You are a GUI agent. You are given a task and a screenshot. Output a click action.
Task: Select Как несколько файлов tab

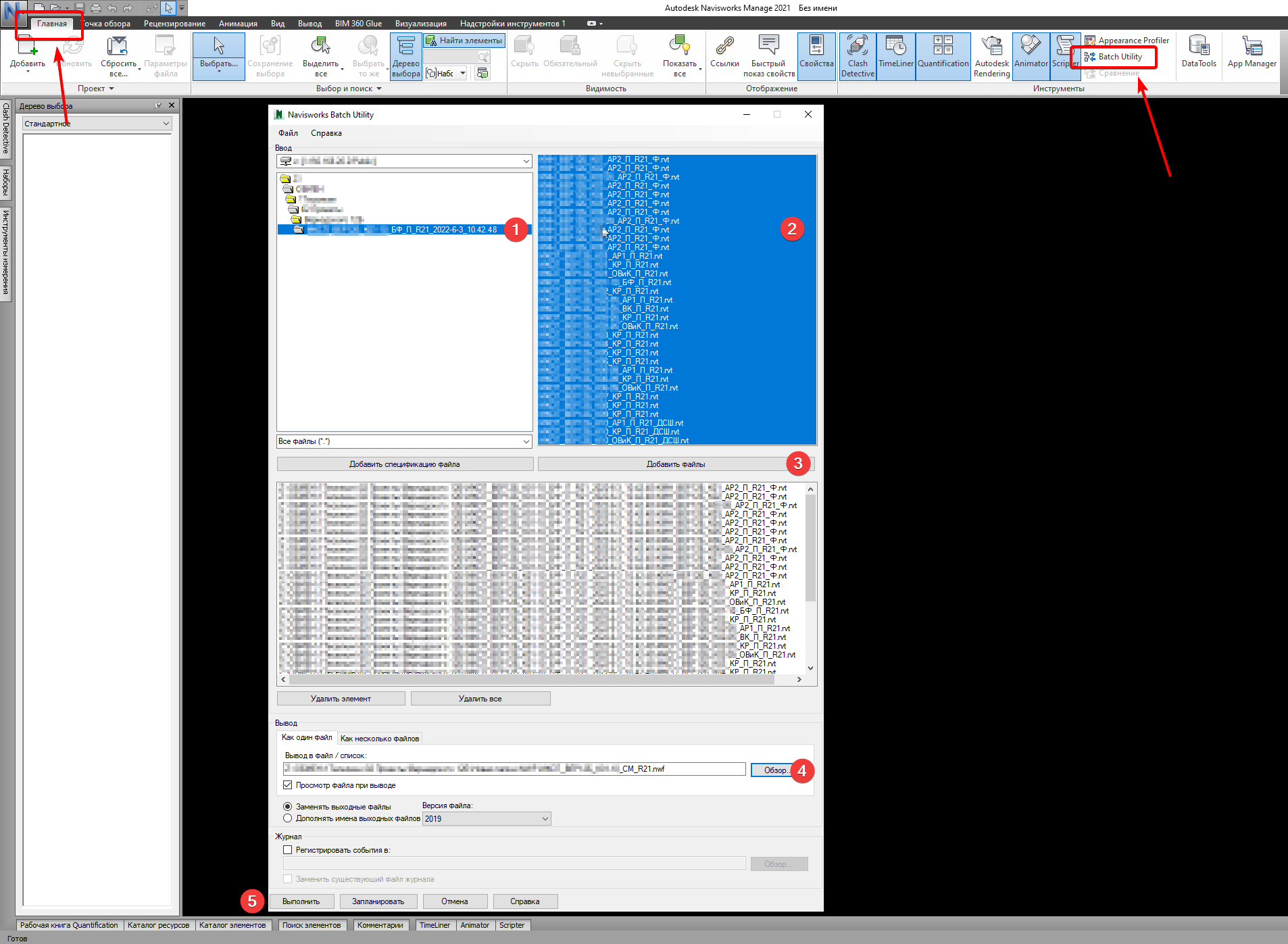coord(380,739)
